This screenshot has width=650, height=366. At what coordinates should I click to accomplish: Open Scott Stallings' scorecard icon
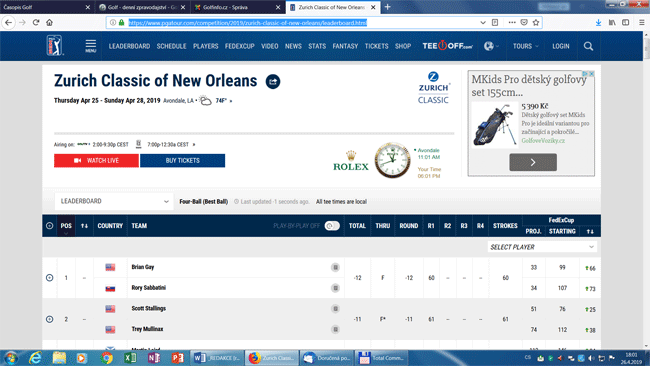(335, 309)
